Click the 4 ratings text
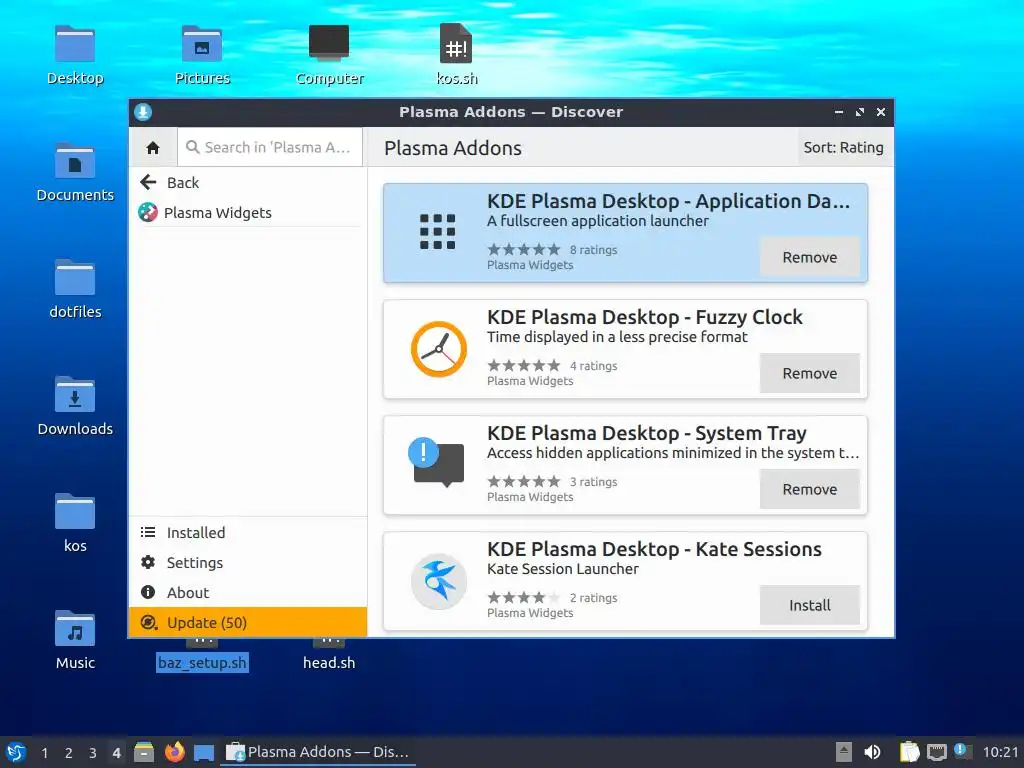This screenshot has height=768, width=1024. point(593,366)
